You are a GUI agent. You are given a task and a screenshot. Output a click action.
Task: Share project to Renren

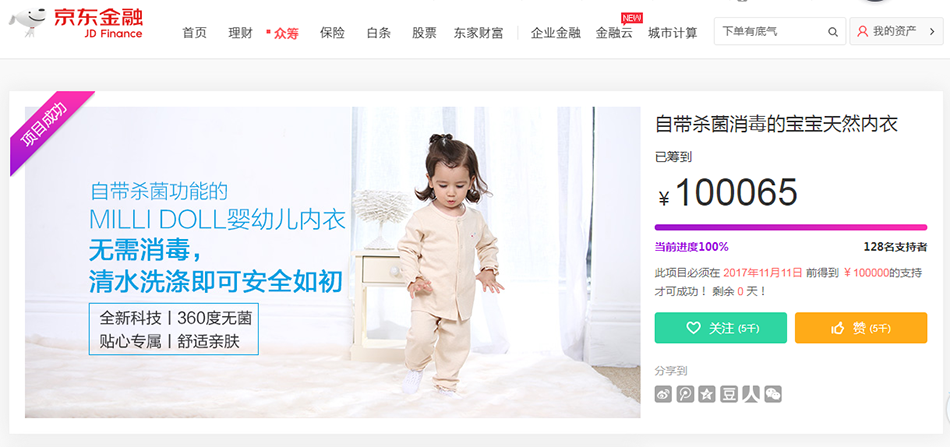coord(751,394)
